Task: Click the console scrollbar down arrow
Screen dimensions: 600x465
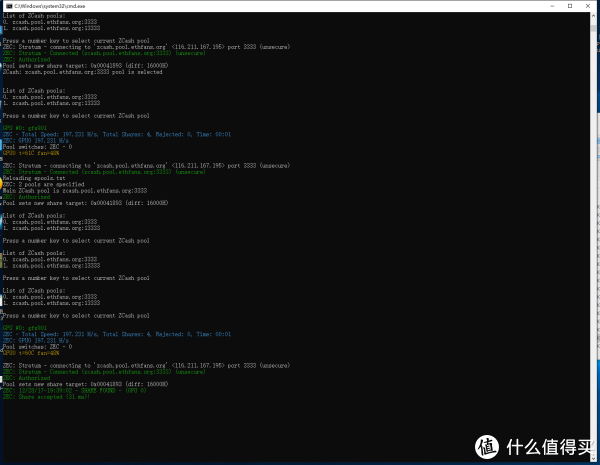Action: click(x=593, y=458)
